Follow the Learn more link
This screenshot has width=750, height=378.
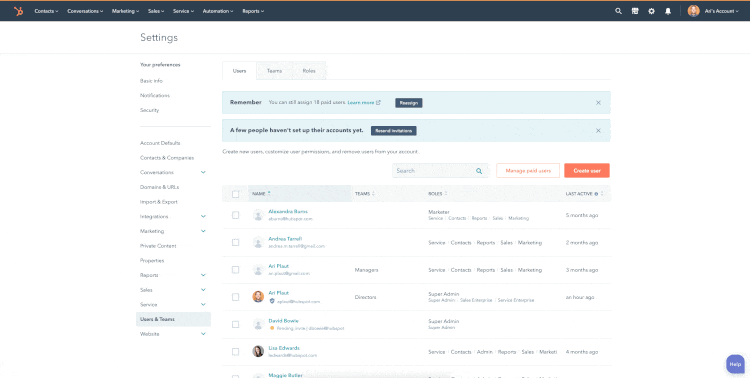click(x=364, y=103)
